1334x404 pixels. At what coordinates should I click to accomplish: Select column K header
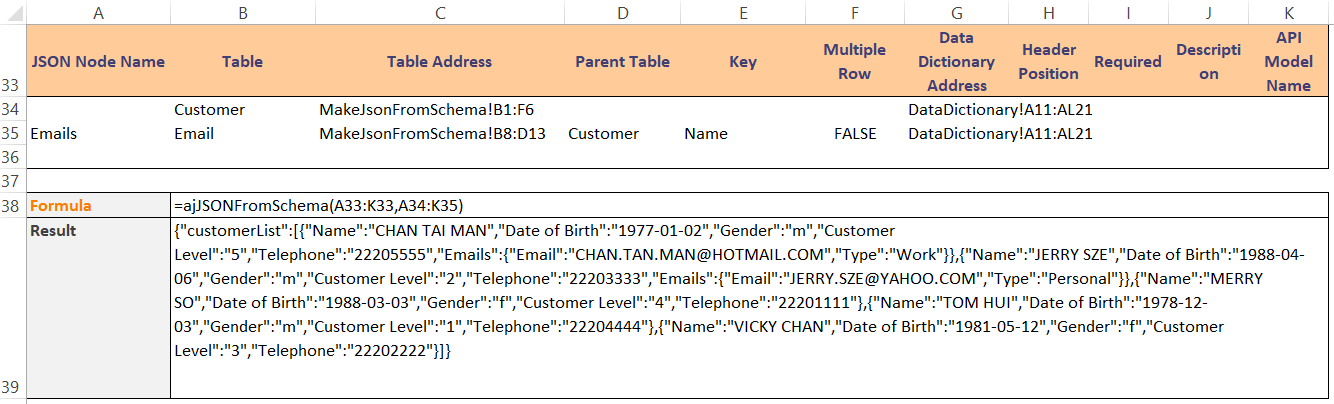1288,12
